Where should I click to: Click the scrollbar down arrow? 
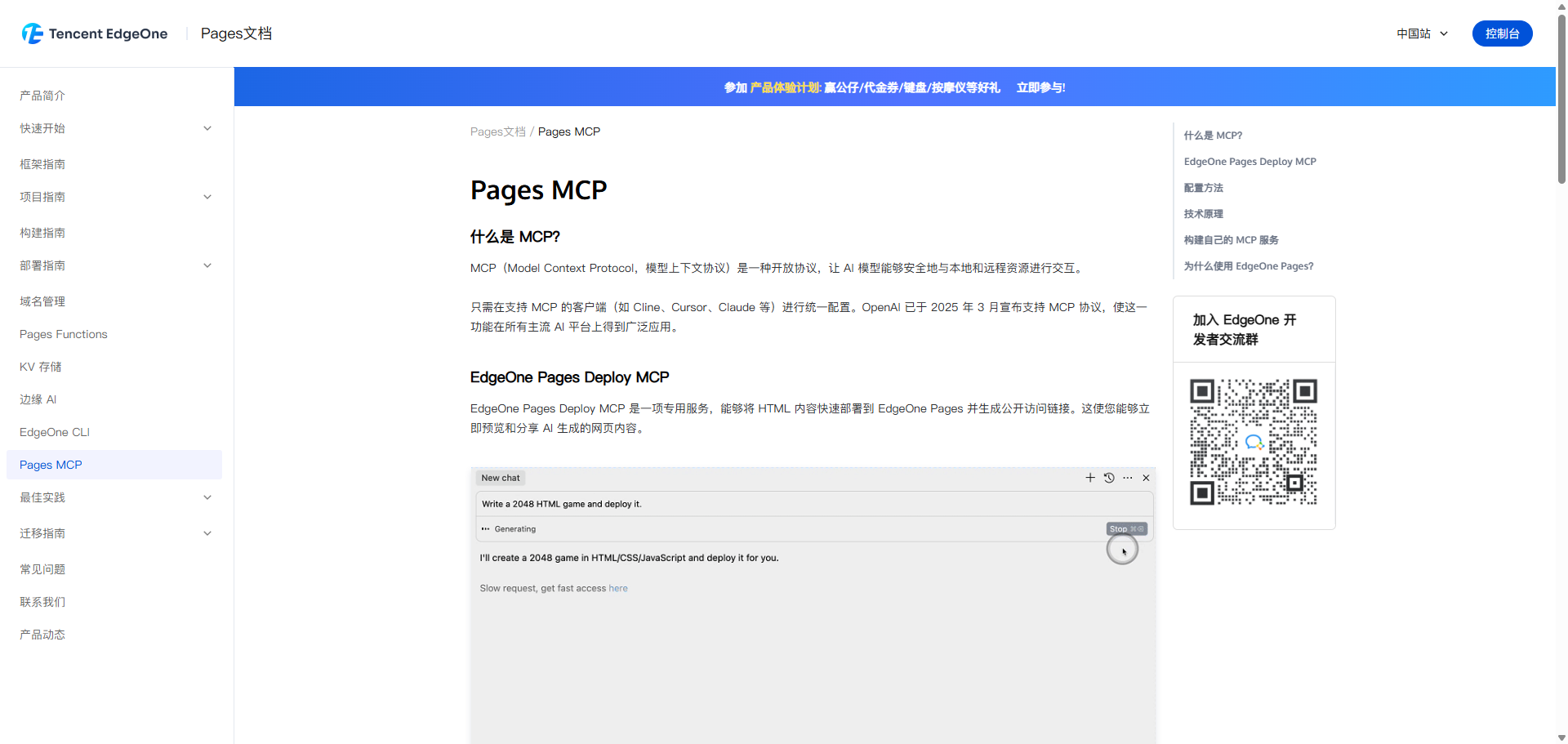coord(1561,737)
